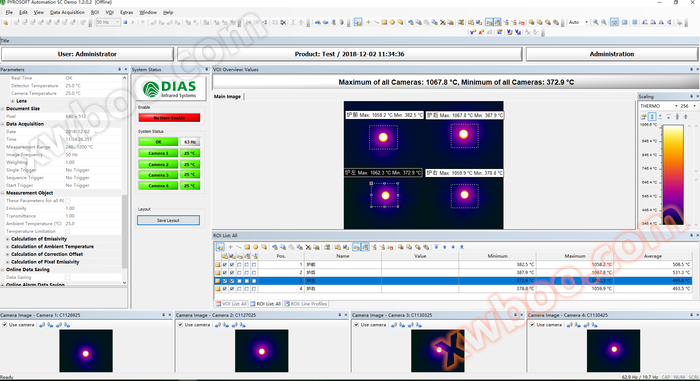Click the open file icon in main toolbar
This screenshot has height=381, width=700.
click(x=6, y=22)
